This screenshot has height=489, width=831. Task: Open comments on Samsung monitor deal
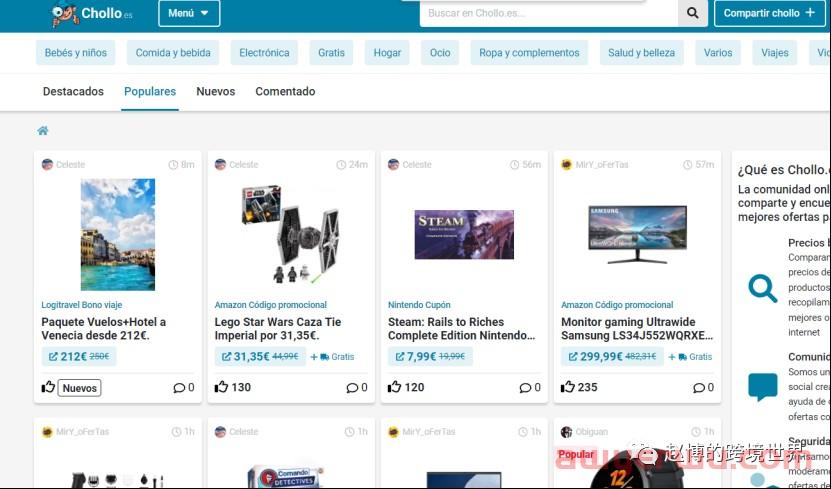tap(704, 388)
